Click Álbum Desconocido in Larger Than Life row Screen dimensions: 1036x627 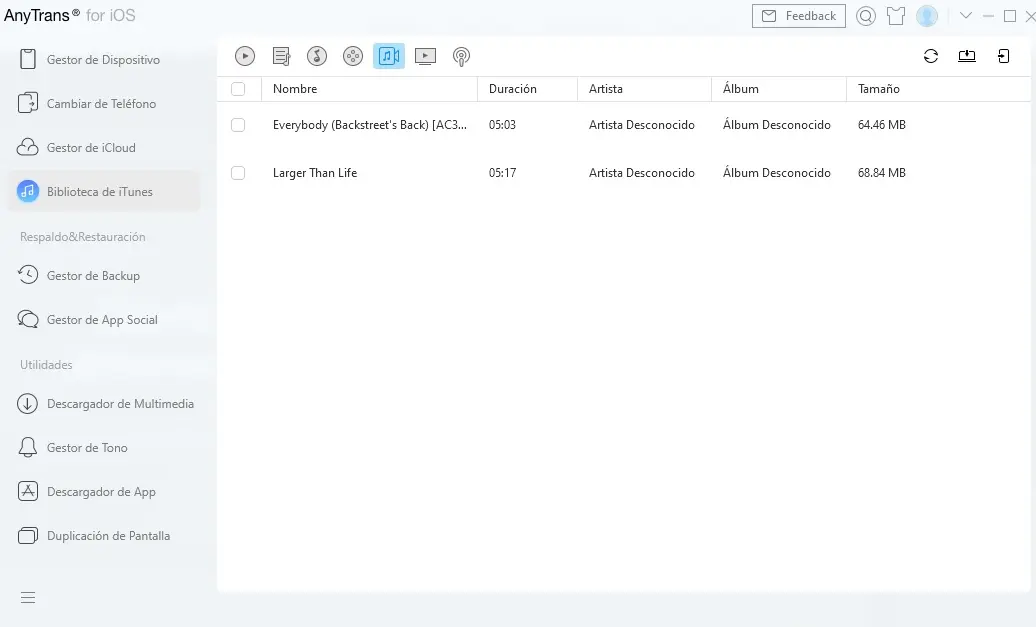click(x=776, y=172)
